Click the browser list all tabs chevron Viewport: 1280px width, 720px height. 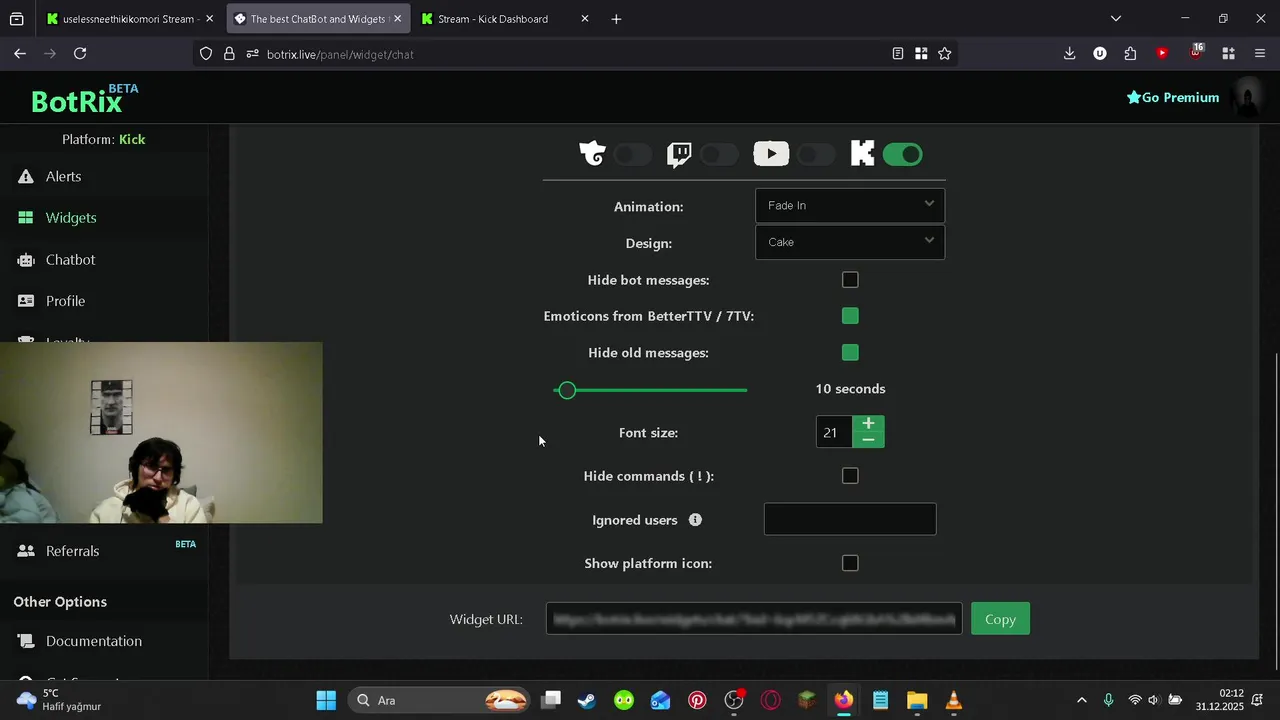(x=1116, y=18)
